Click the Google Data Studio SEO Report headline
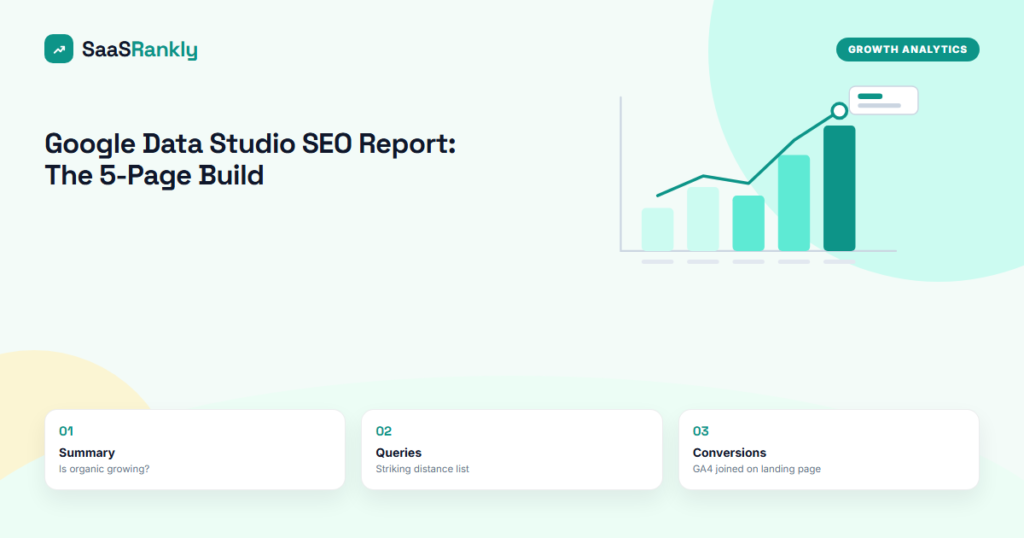The height and width of the screenshot is (538, 1024). tap(250, 159)
